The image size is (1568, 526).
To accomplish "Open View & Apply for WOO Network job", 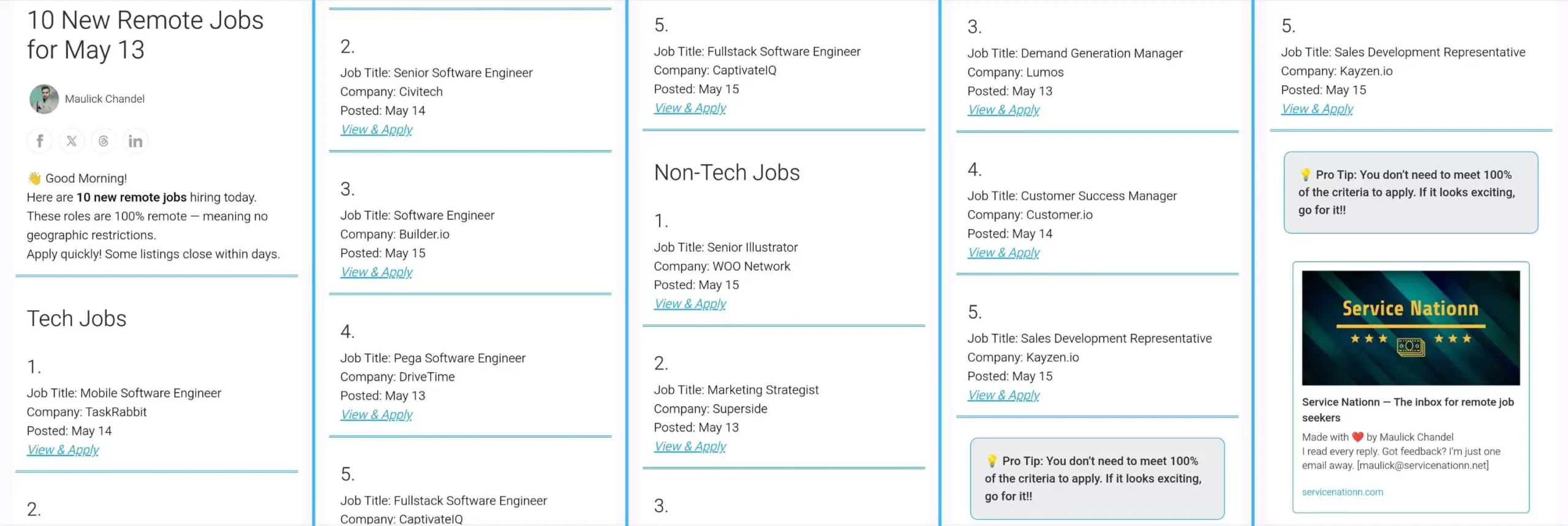I will pyautogui.click(x=690, y=304).
